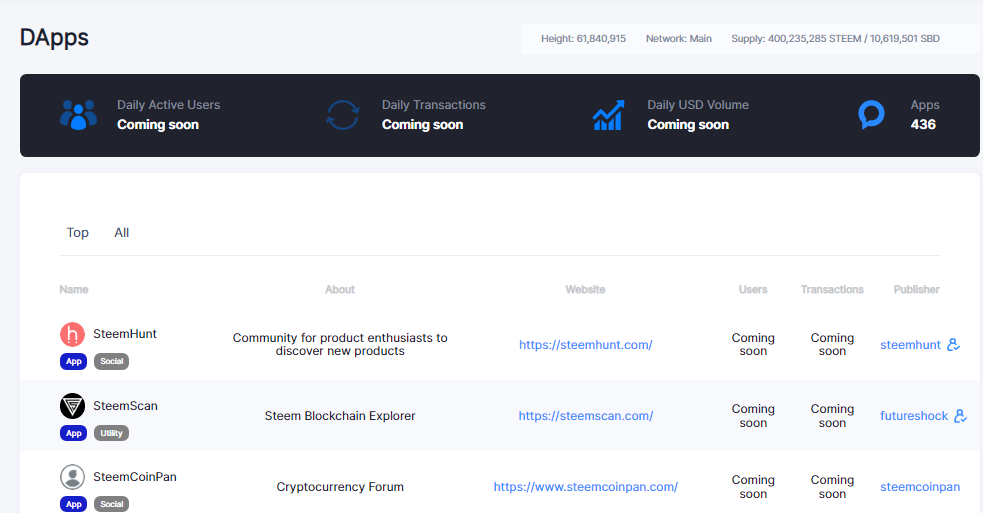Click the user icon beside futureshock publisher
Image resolution: width=983 pixels, height=513 pixels.
960,416
